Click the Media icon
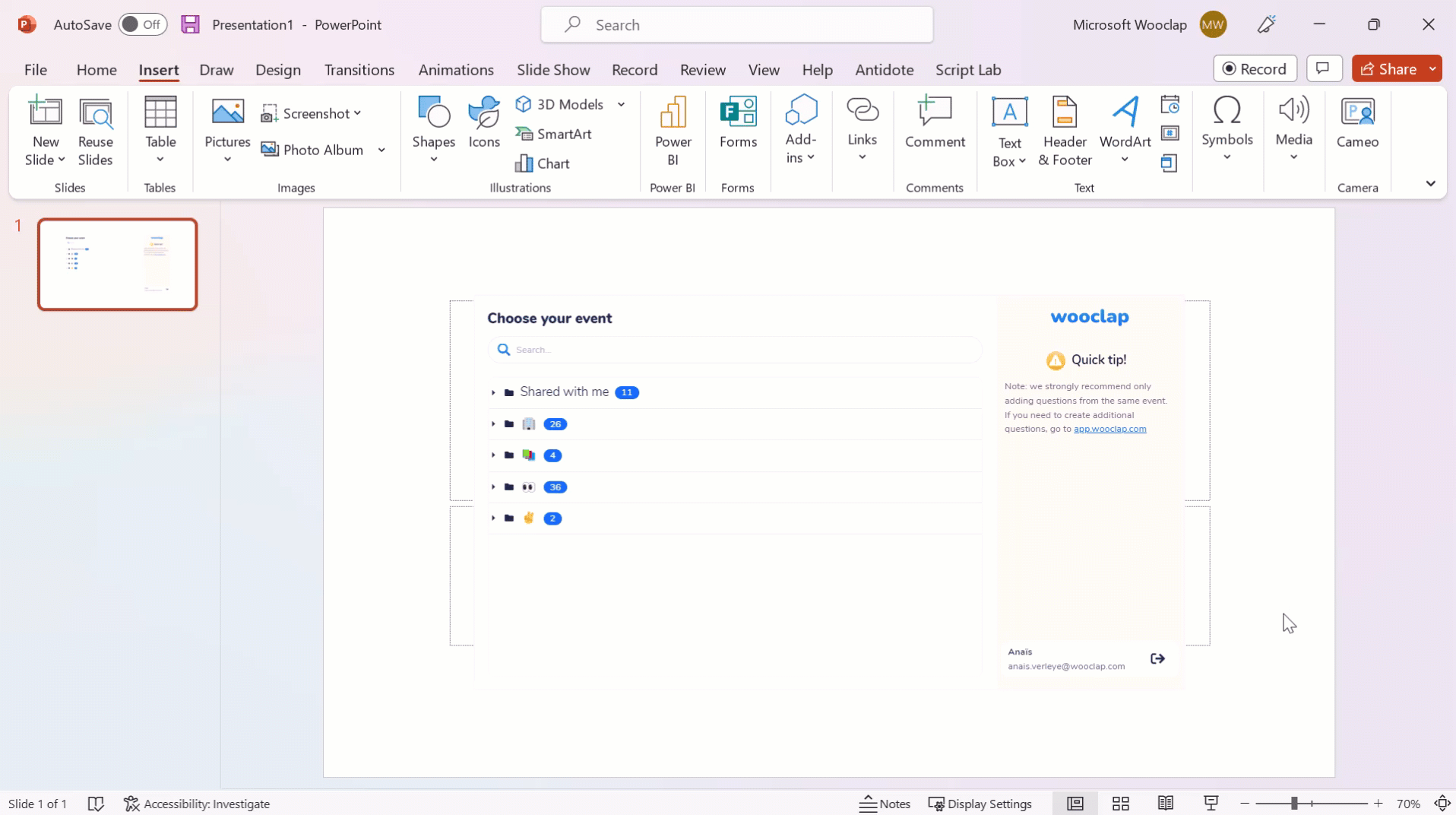This screenshot has width=1456, height=815. pos(1293,111)
